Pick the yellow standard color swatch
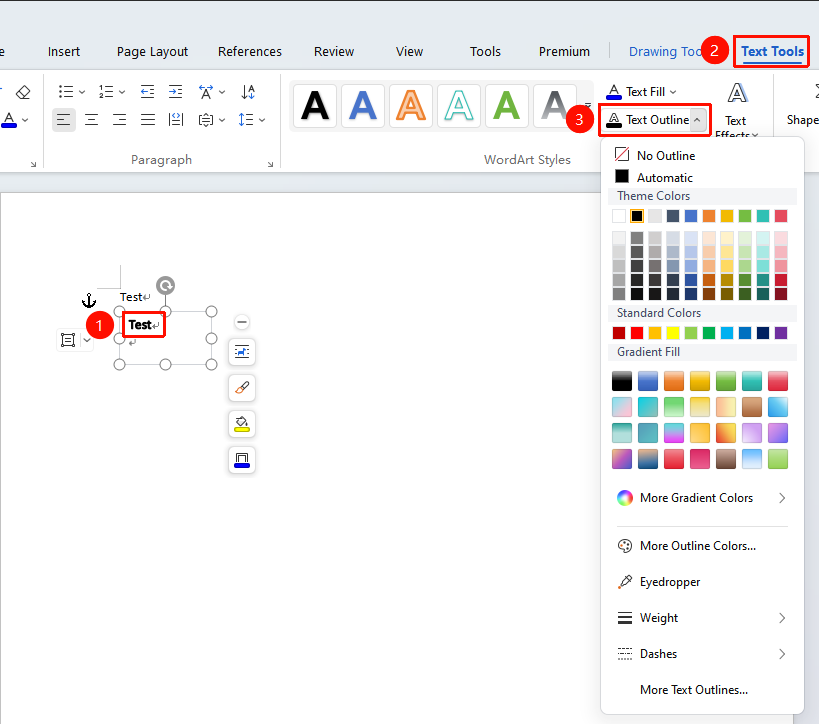The height and width of the screenshot is (724, 819). pyautogui.click(x=673, y=333)
